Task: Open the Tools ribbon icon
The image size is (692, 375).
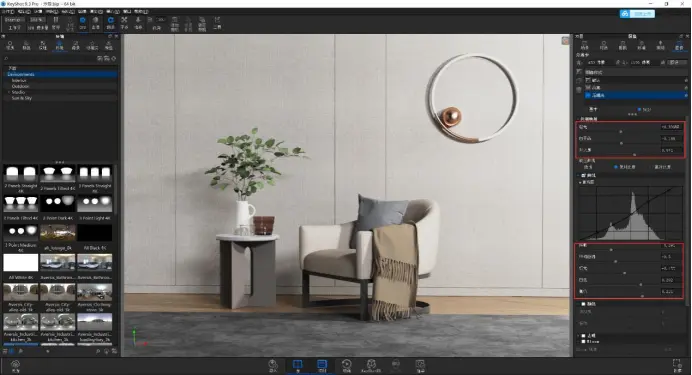Action: [x=217, y=23]
